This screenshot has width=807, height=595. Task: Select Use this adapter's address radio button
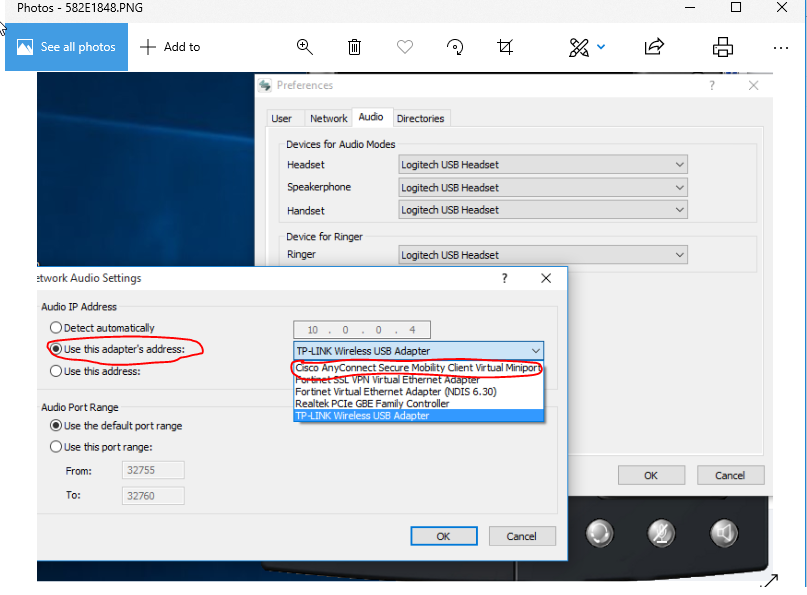point(56,349)
